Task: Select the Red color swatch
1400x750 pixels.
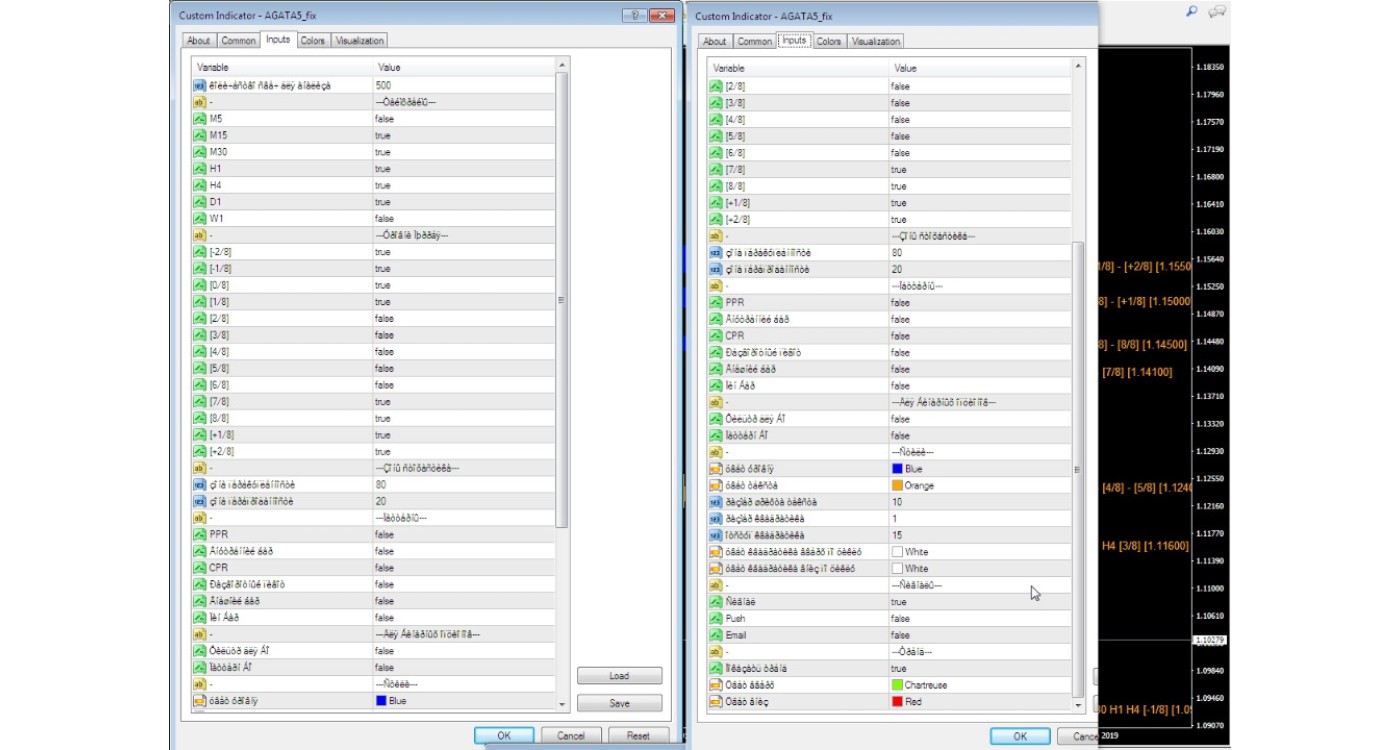Action: point(897,702)
